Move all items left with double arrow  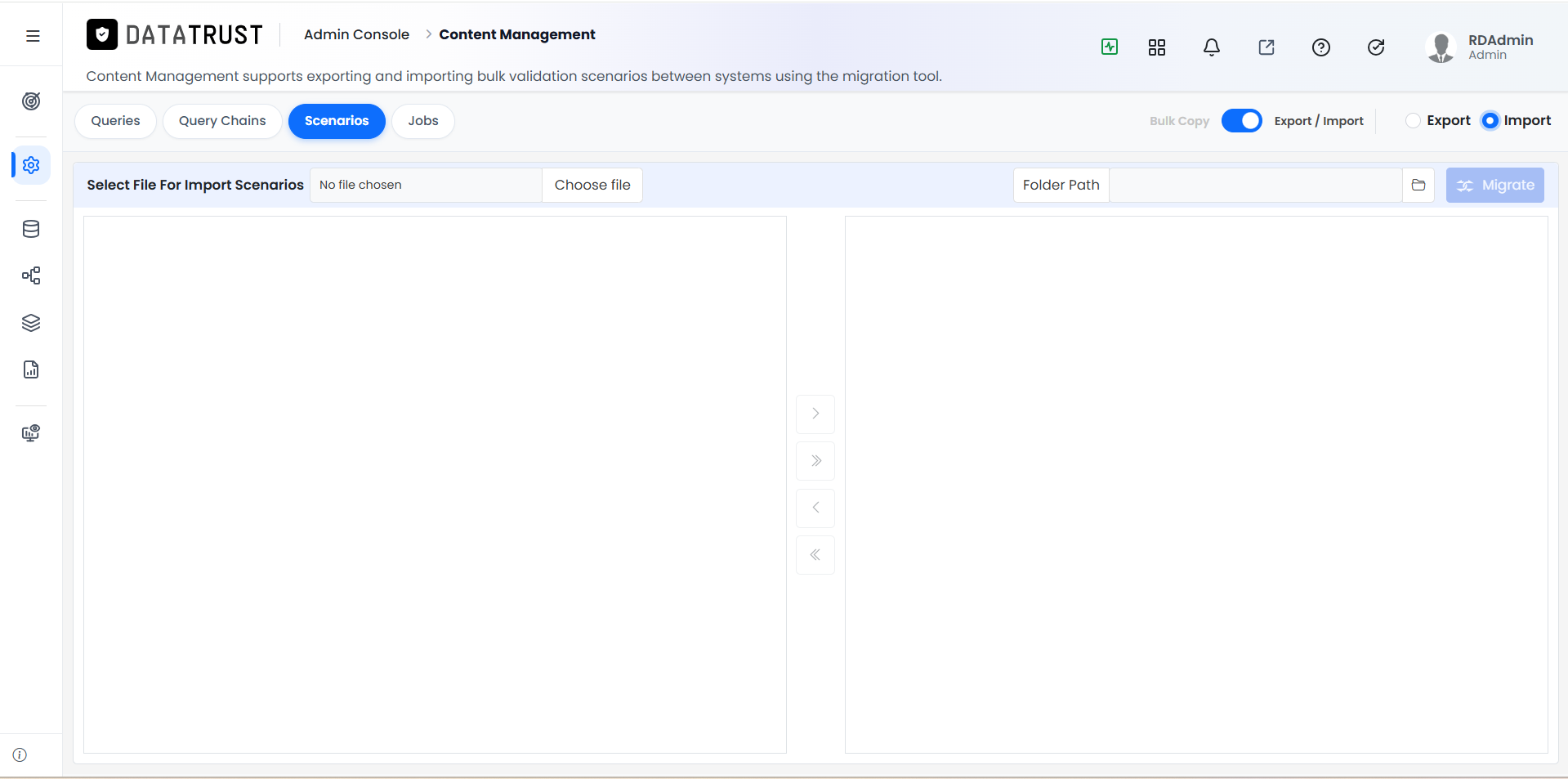pos(815,555)
